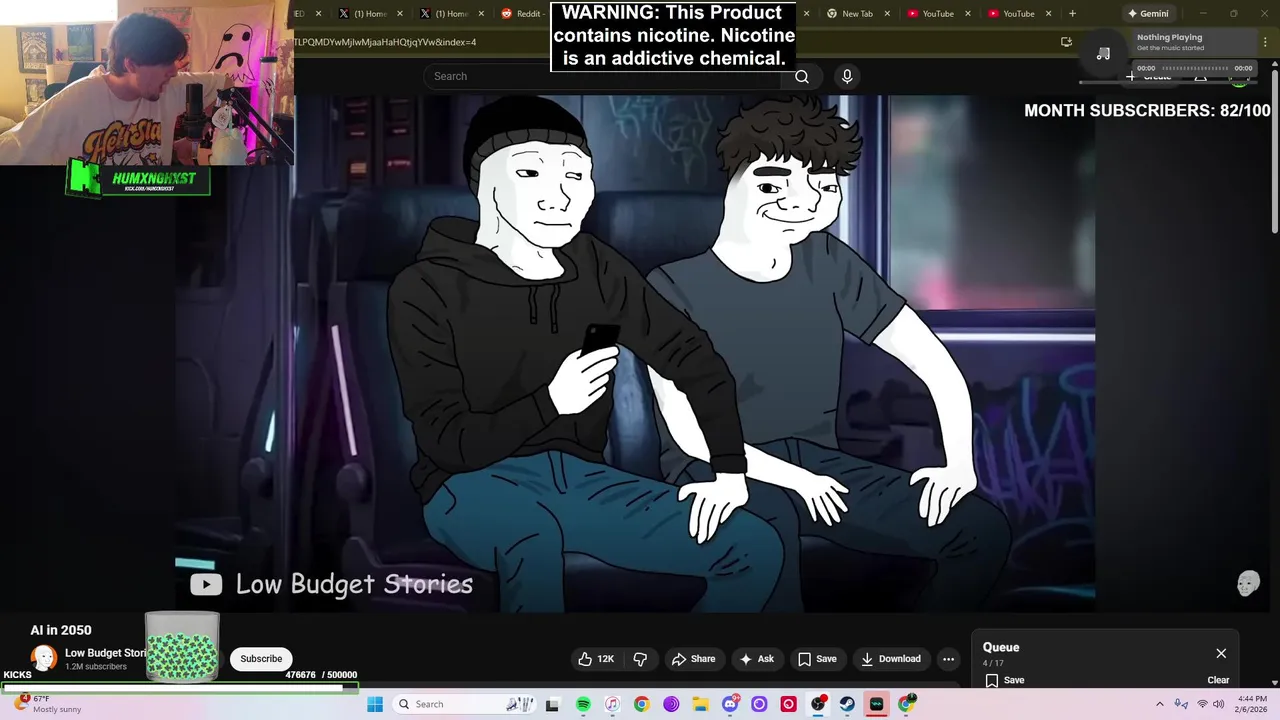The width and height of the screenshot is (1280, 720).
Task: Save the queue as playlist
Action: (1005, 680)
